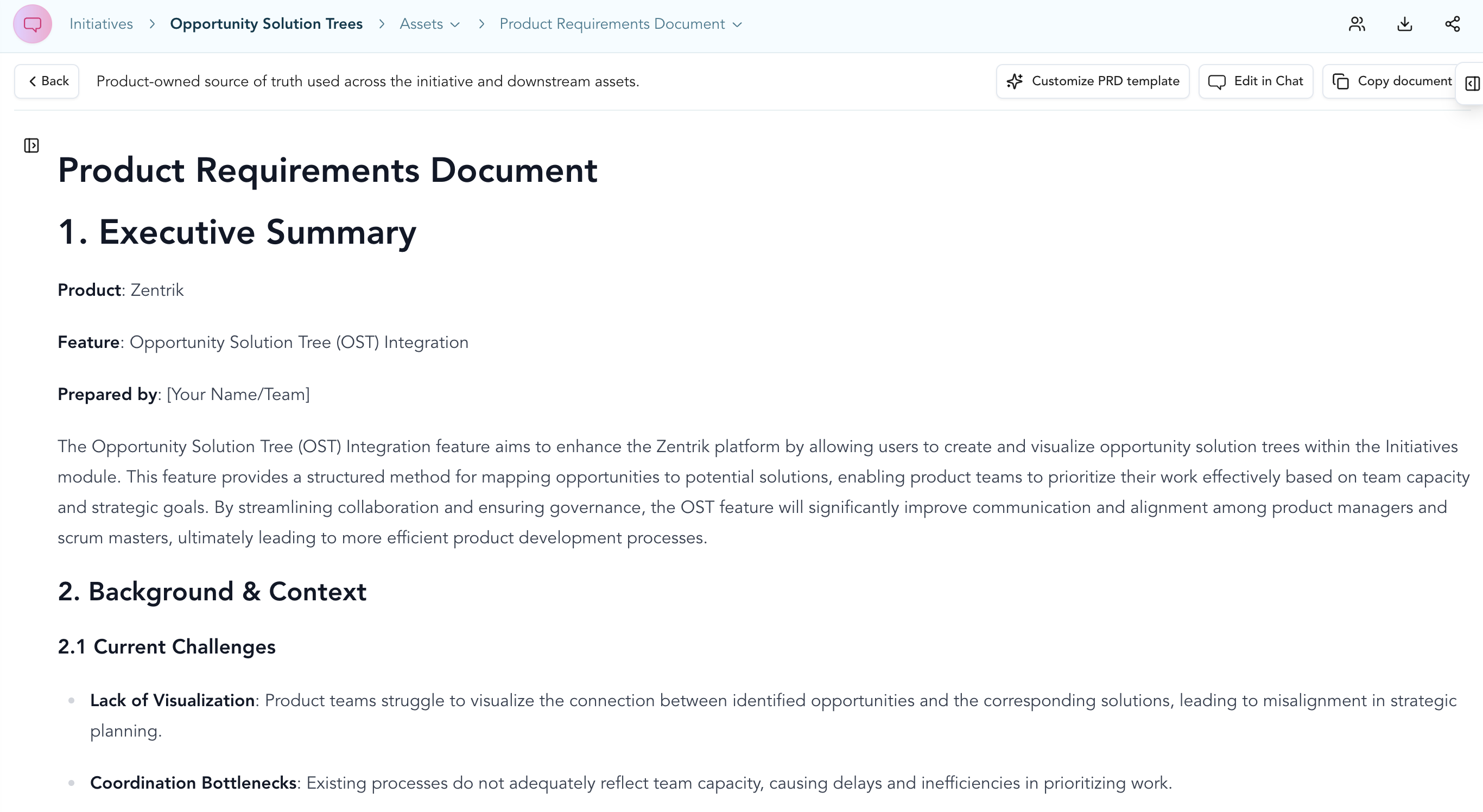The height and width of the screenshot is (812, 1483).
Task: Expand the Product Requirements Document dropdown chevron
Action: click(737, 25)
